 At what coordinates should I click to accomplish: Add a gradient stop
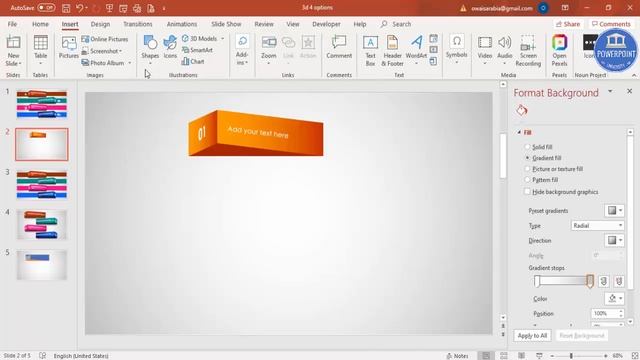coord(604,281)
